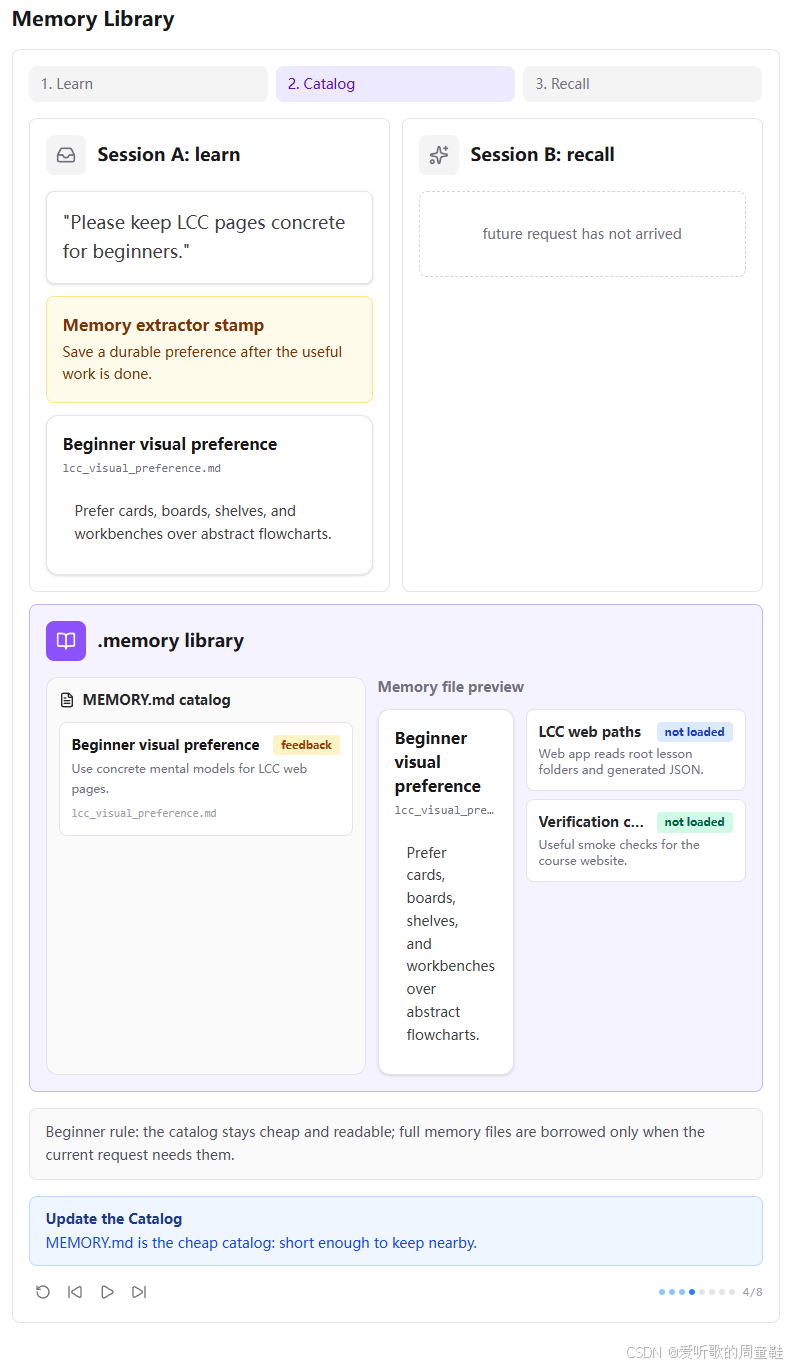790x1366 pixels.
Task: Click "Web app reads root lesson folders" description
Action: tap(621, 762)
